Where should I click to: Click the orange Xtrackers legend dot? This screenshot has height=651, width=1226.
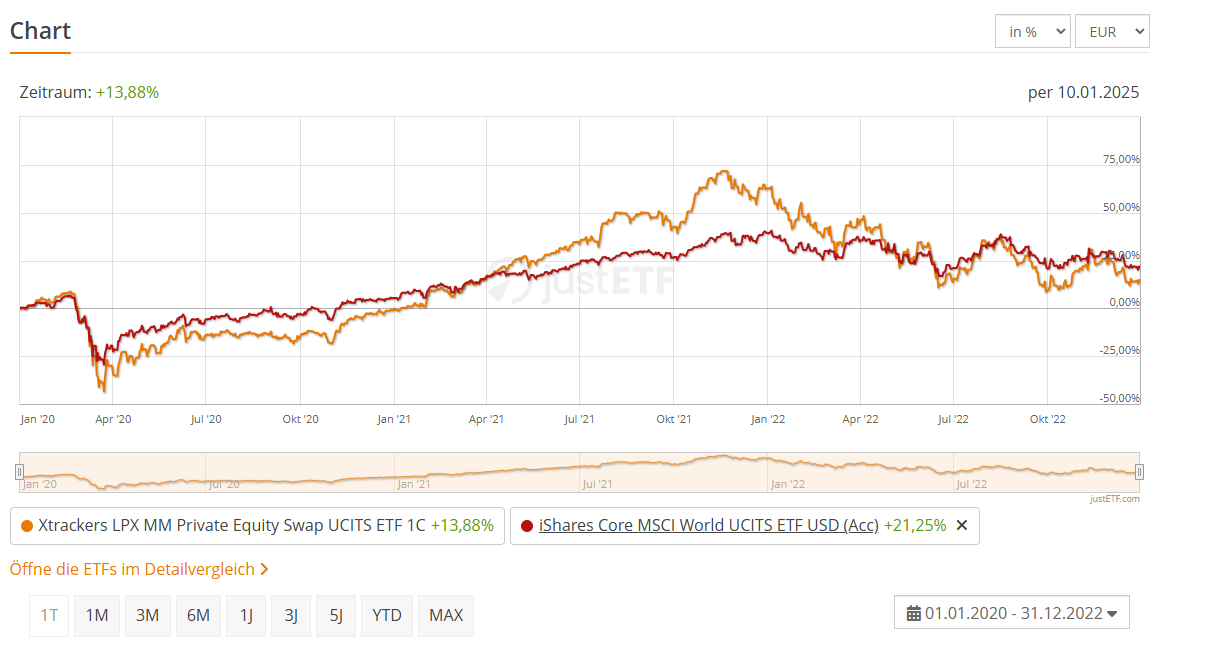click(27, 525)
